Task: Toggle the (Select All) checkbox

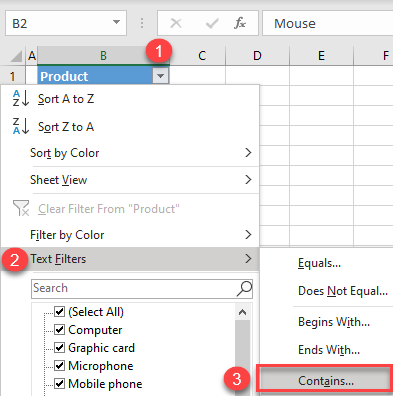Action: (x=59, y=312)
